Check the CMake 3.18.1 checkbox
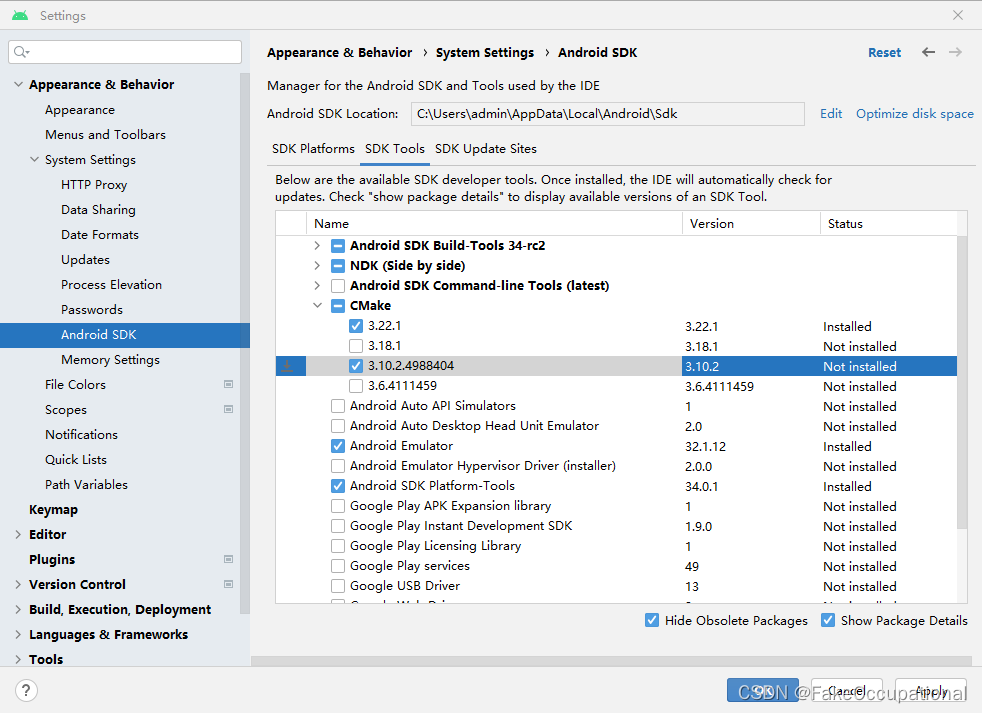This screenshot has width=982, height=713. 356,346
